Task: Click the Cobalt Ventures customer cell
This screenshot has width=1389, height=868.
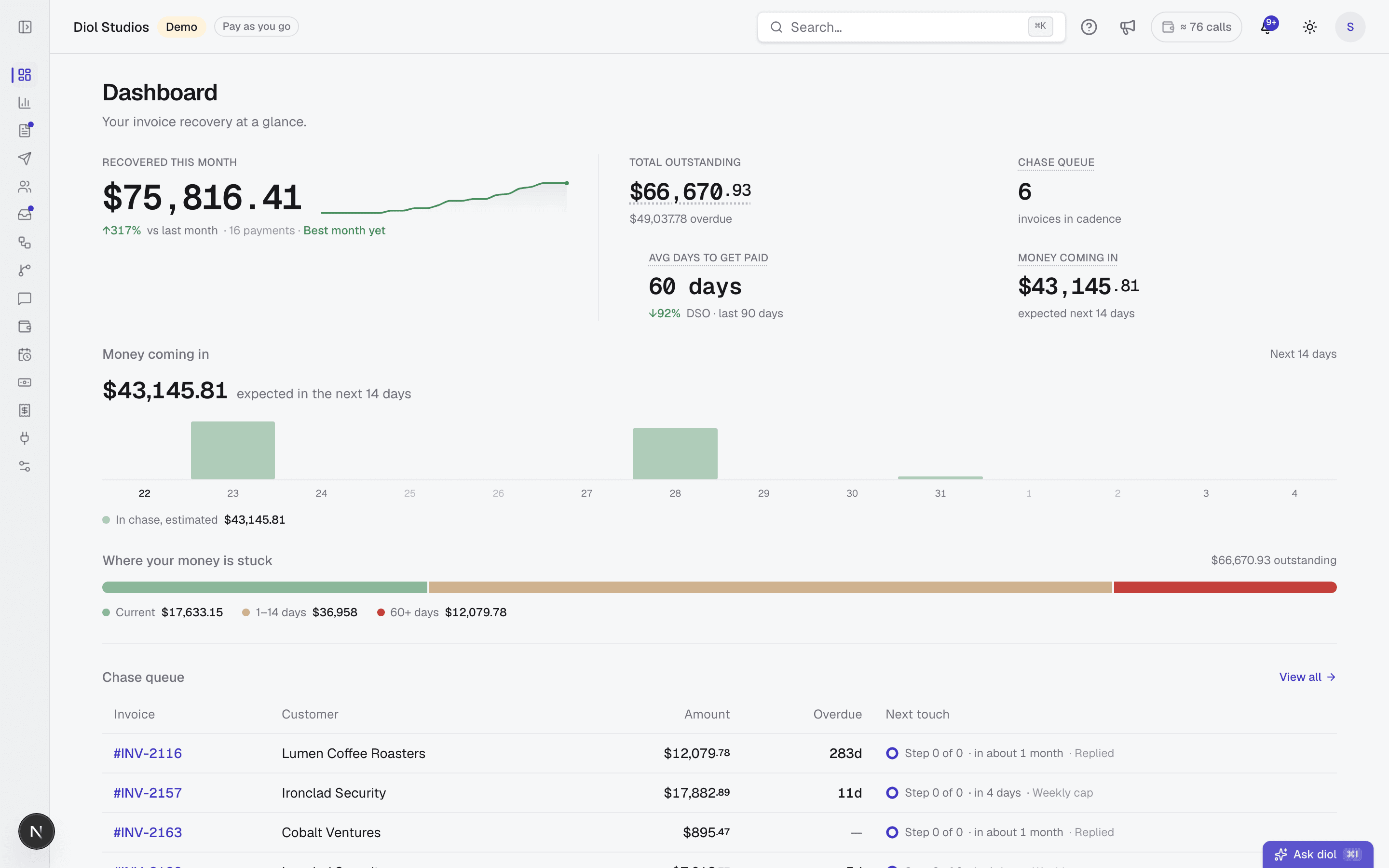Action: [x=331, y=832]
